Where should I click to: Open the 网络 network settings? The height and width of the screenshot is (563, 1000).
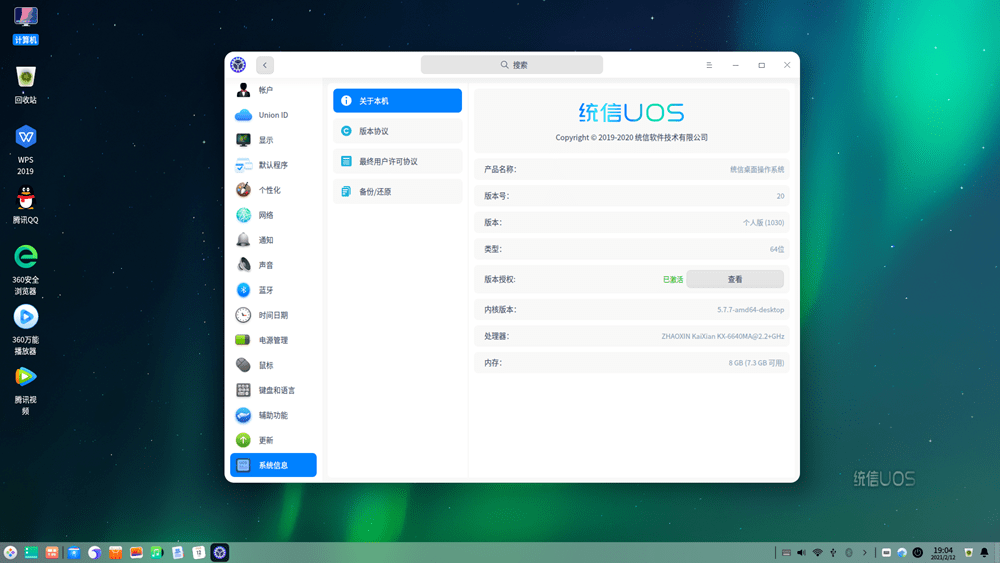273,215
